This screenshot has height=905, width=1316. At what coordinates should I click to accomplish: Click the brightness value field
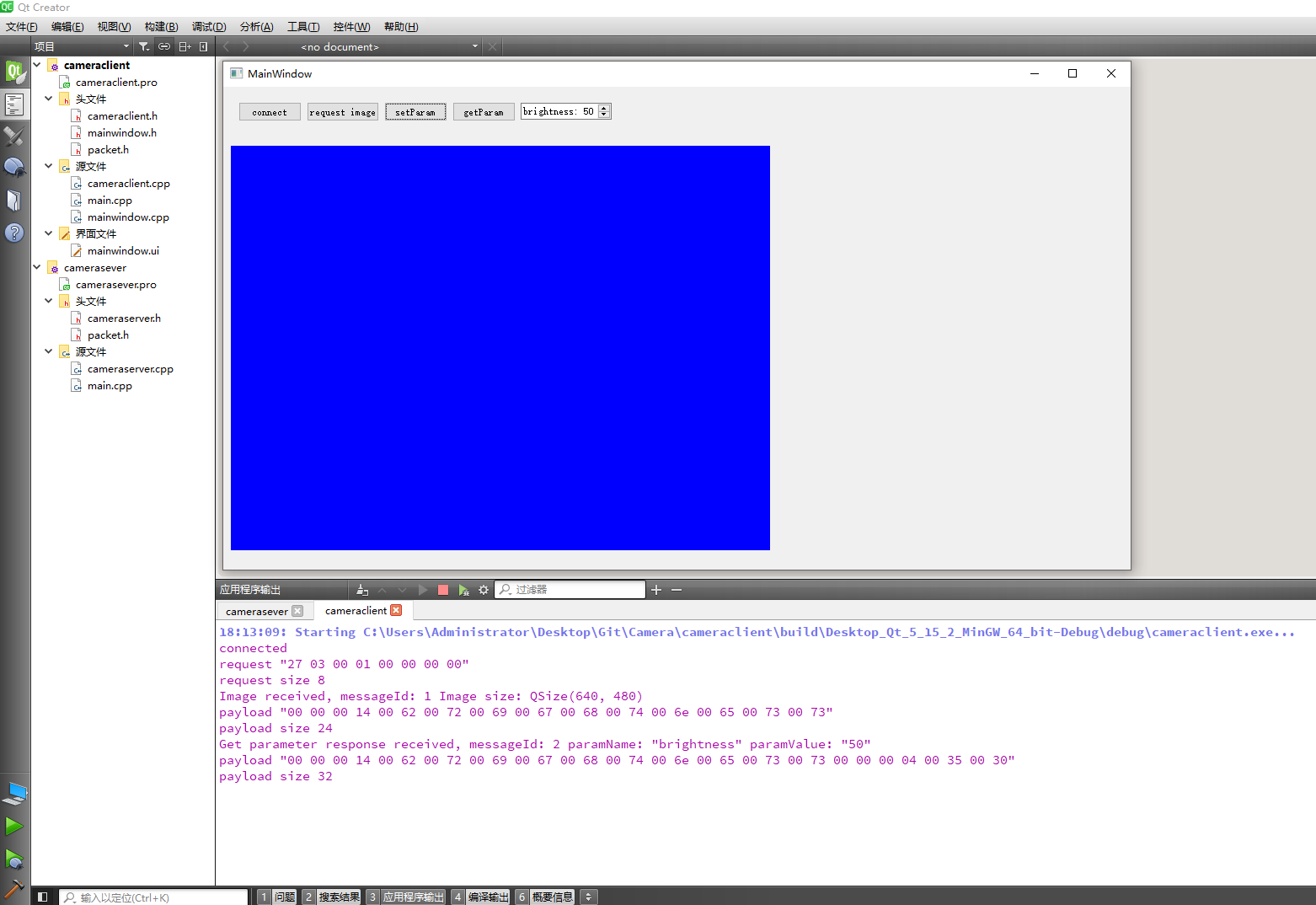coord(559,111)
